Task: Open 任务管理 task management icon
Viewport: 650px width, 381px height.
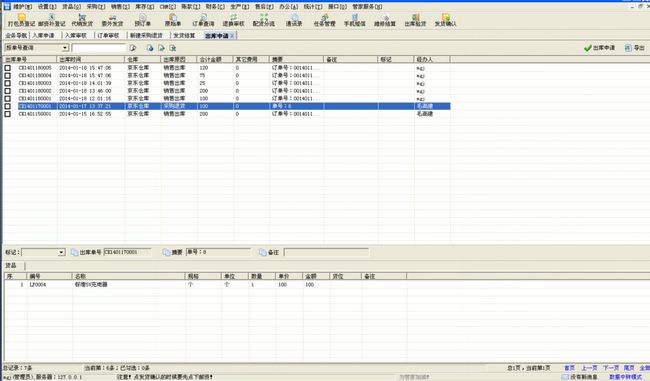Action: 324,20
